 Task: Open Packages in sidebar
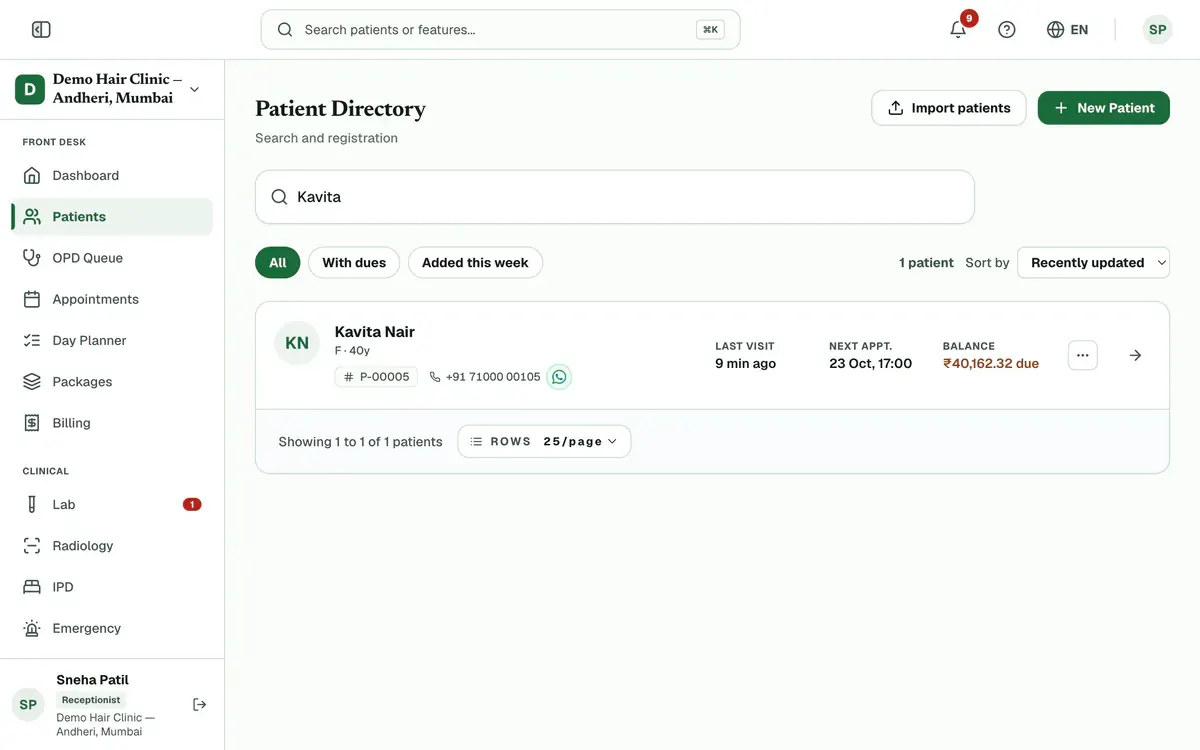(112, 382)
